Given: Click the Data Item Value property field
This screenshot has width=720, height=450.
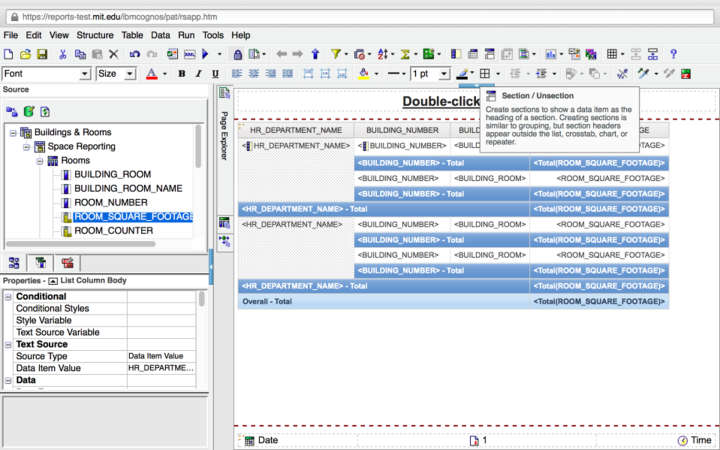Looking at the screenshot, I should [x=161, y=368].
